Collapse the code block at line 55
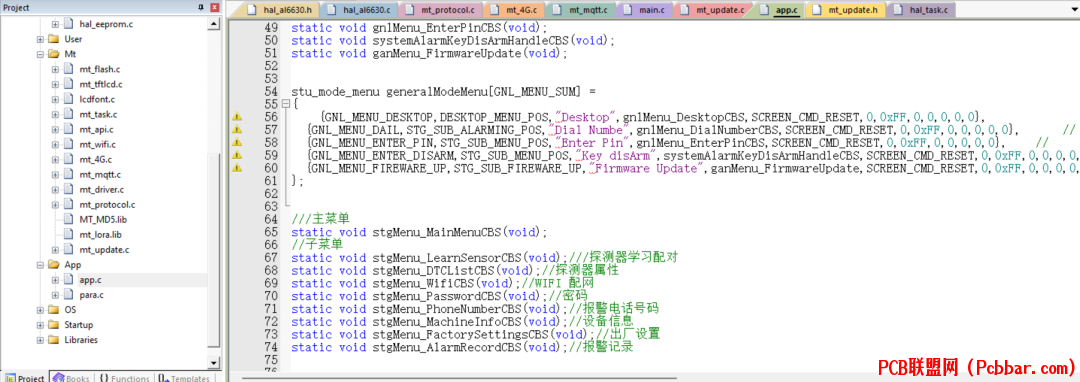Viewport: 1080px width, 382px height. click(285, 104)
